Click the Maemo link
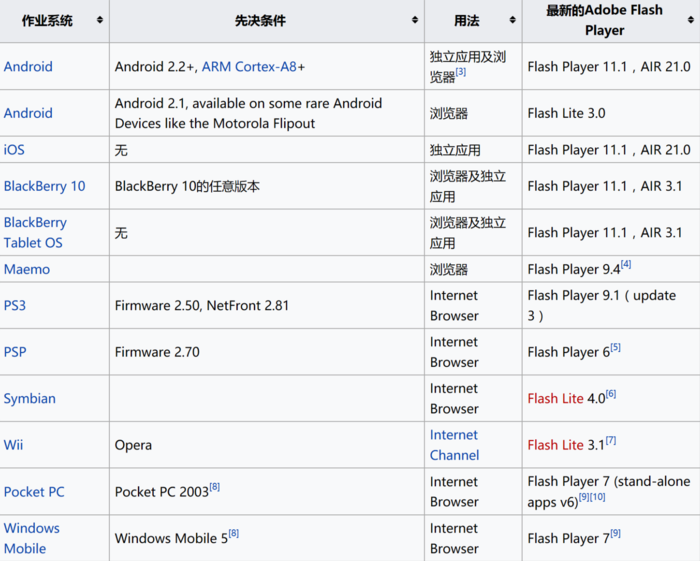Viewport: 700px width, 561px height. [x=27, y=269]
